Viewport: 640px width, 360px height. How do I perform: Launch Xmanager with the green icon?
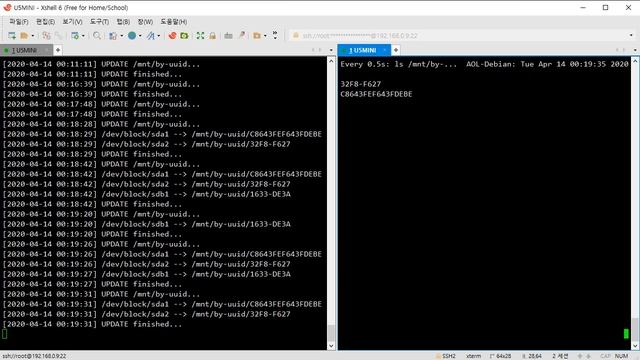tap(184, 36)
